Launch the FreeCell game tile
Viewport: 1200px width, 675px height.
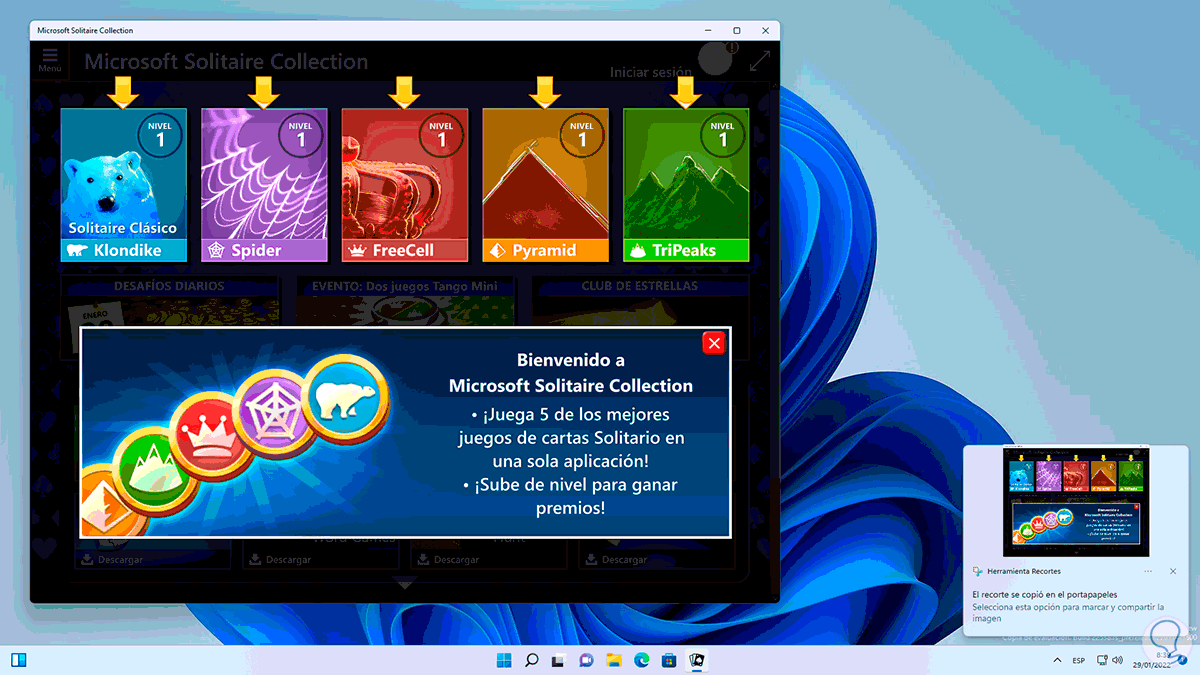point(405,185)
